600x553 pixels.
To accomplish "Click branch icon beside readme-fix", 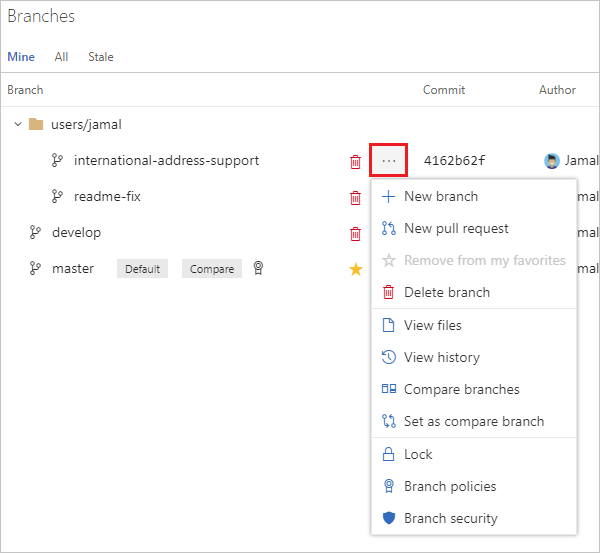I will [x=57, y=196].
